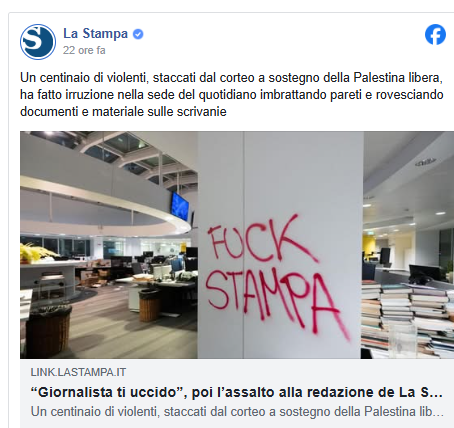Click the blue TV screen in photo
454x428 pixels.
[180, 206]
